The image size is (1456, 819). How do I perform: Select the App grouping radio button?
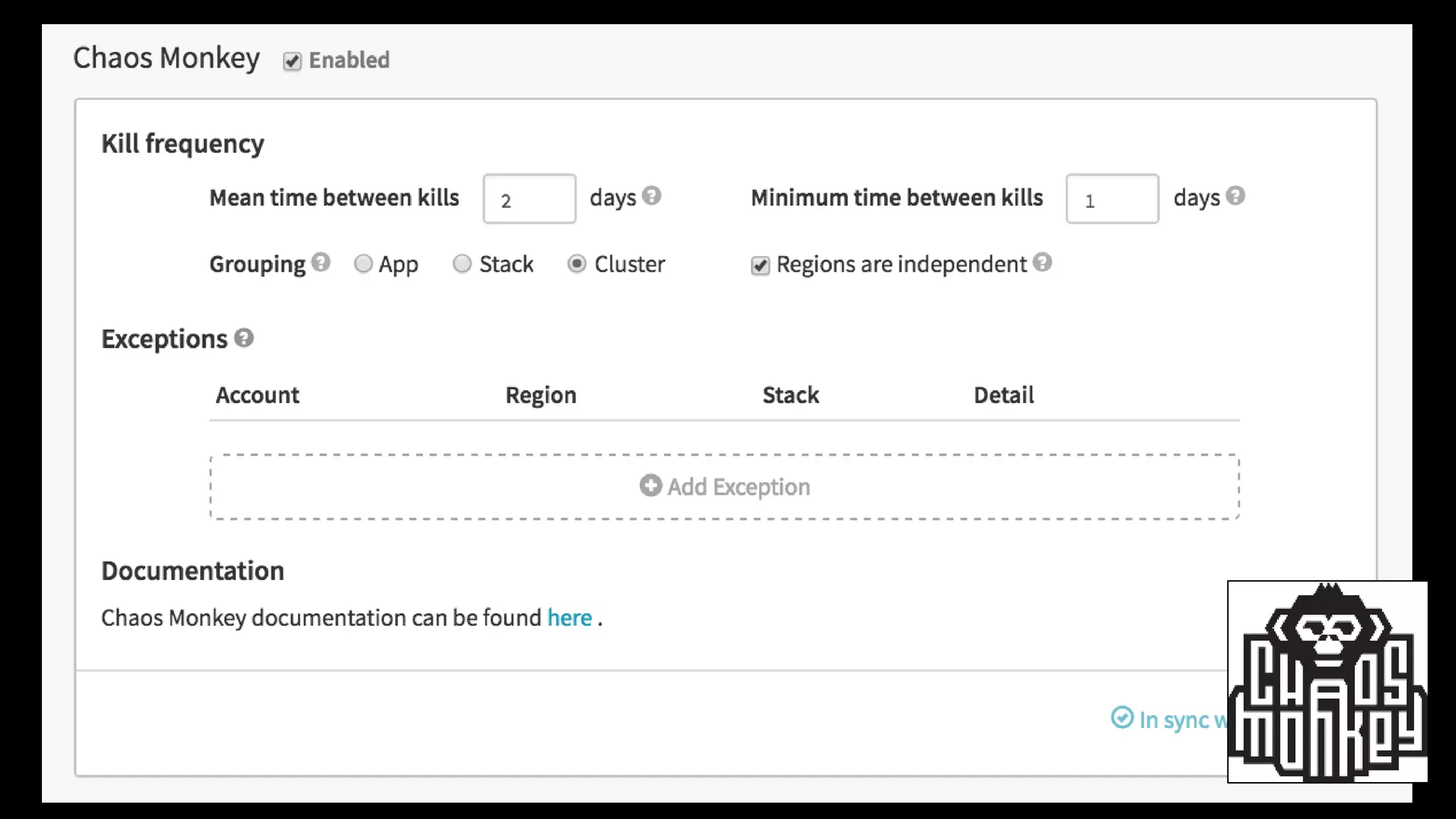[363, 264]
